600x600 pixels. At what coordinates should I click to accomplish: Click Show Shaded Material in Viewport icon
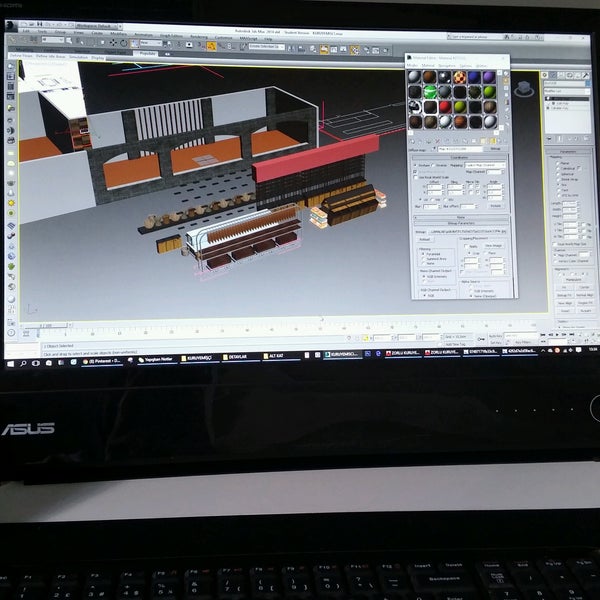[x=483, y=141]
